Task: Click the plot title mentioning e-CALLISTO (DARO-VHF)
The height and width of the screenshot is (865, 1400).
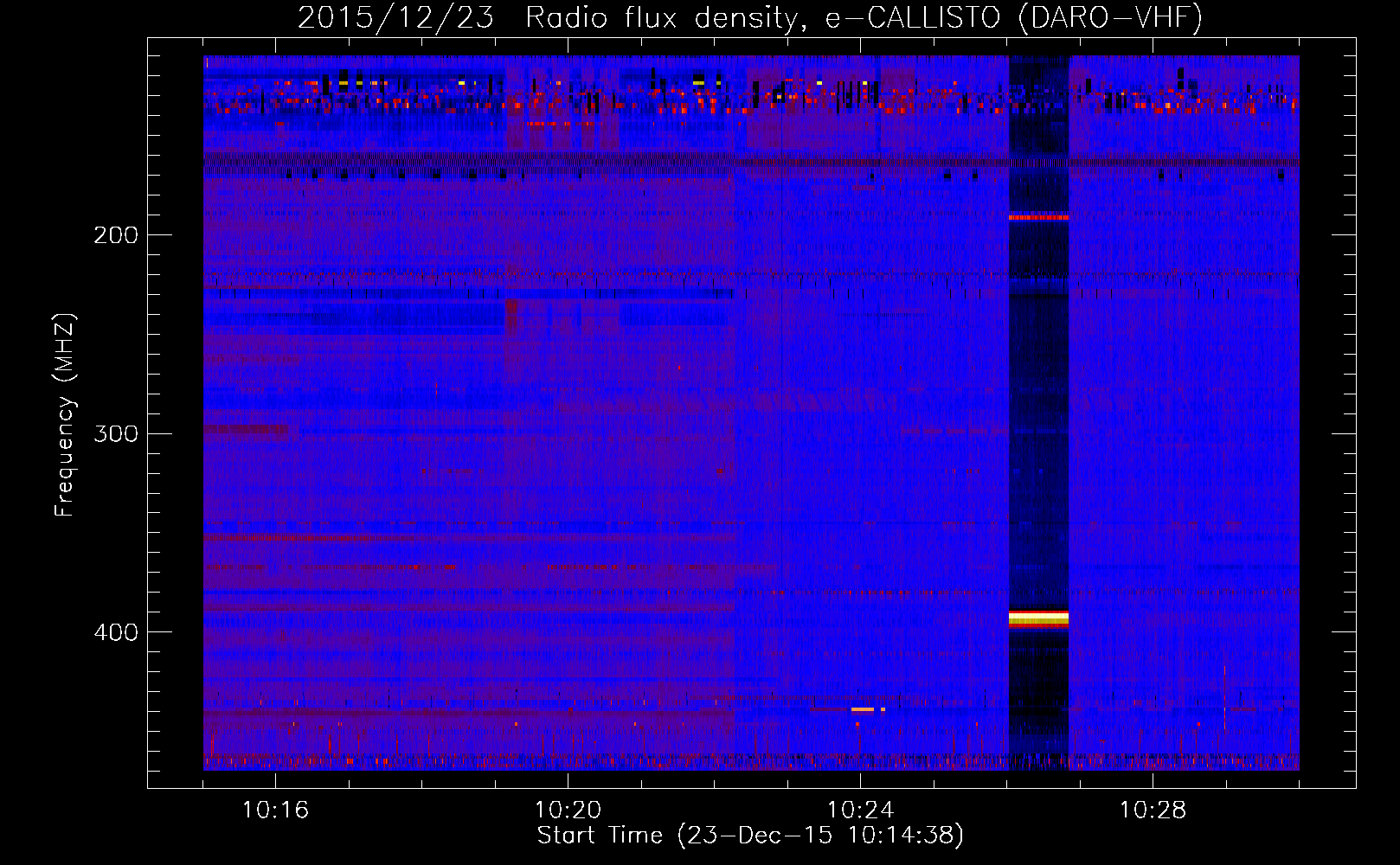Action: pos(750,17)
